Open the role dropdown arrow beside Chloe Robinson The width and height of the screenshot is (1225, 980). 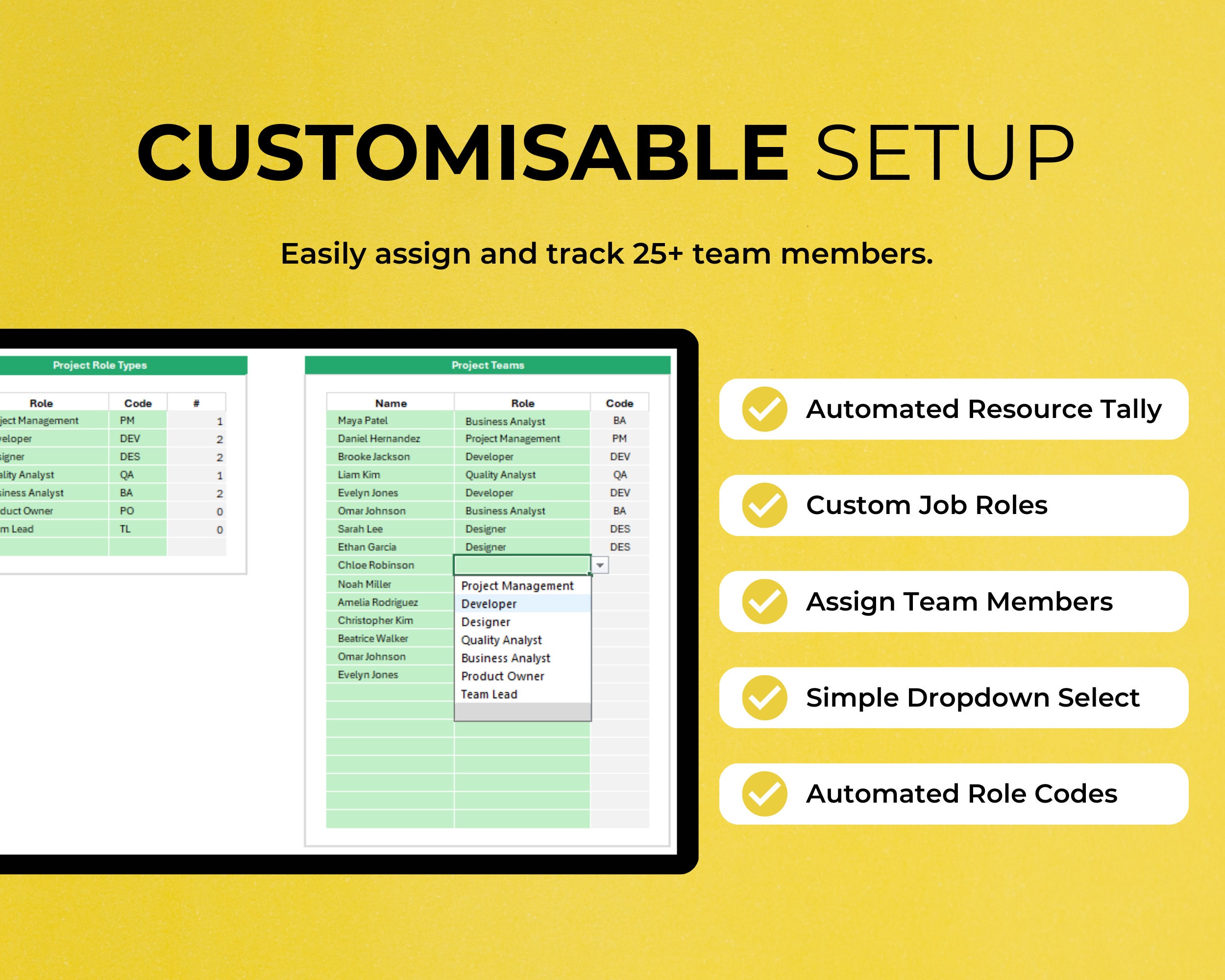coord(600,565)
